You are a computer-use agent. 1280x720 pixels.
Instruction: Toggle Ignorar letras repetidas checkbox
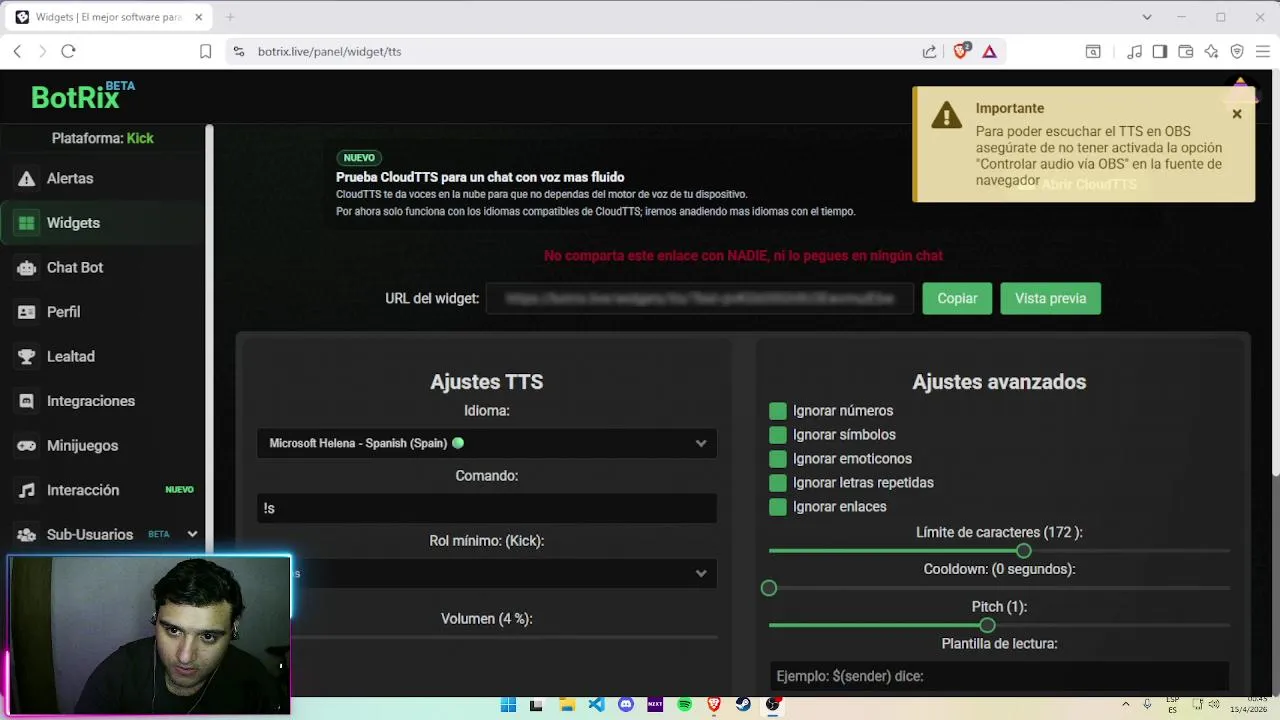click(778, 483)
